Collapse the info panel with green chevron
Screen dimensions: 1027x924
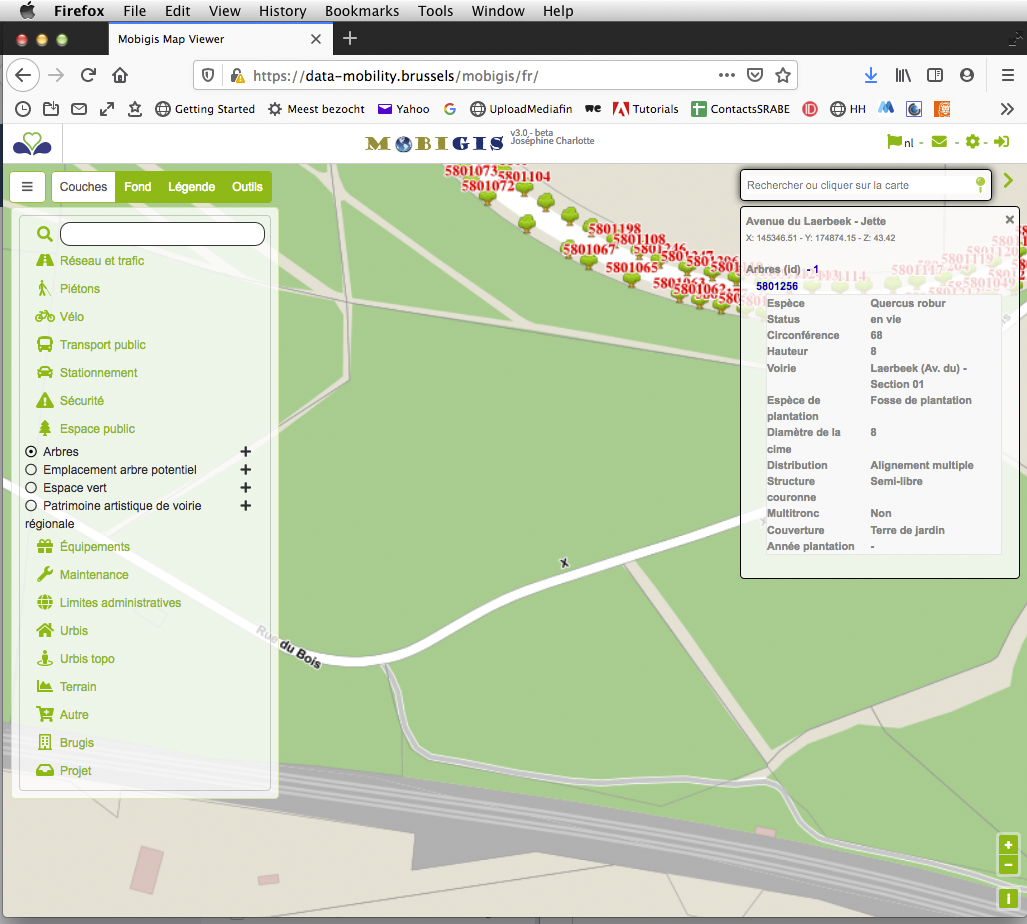1008,180
